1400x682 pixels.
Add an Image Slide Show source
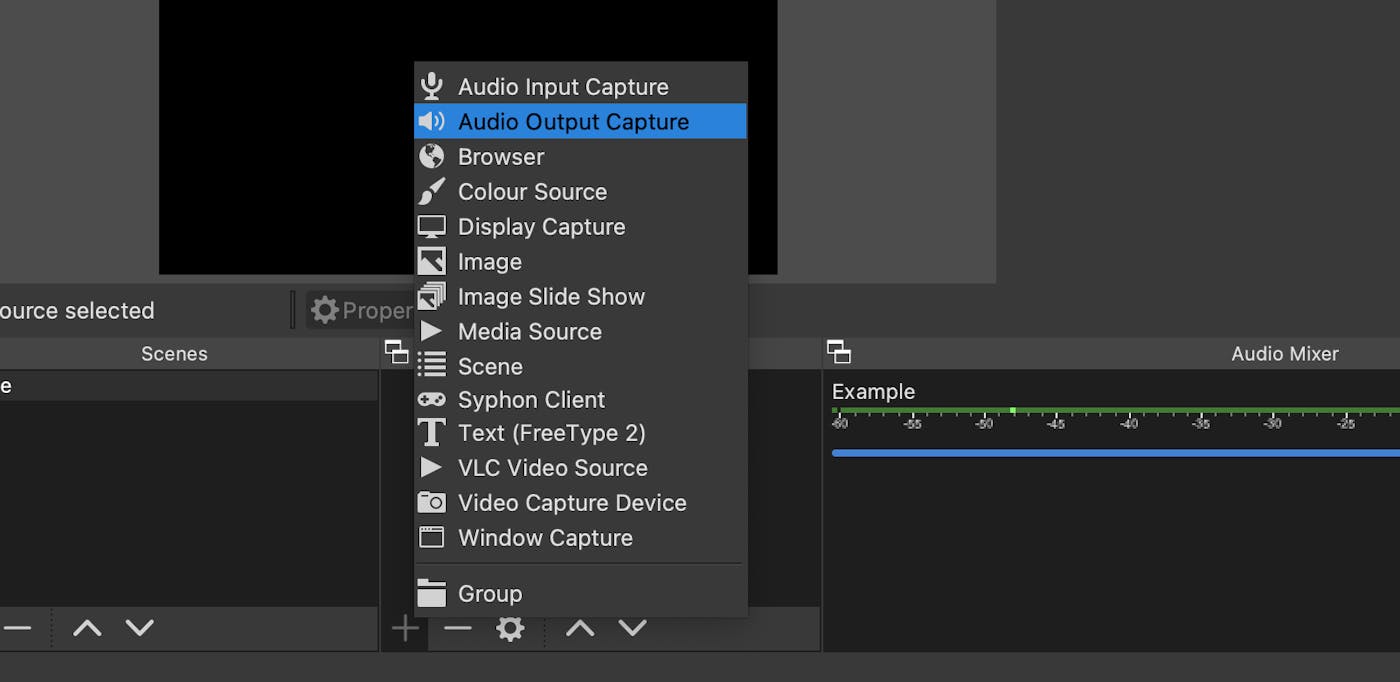(580, 297)
